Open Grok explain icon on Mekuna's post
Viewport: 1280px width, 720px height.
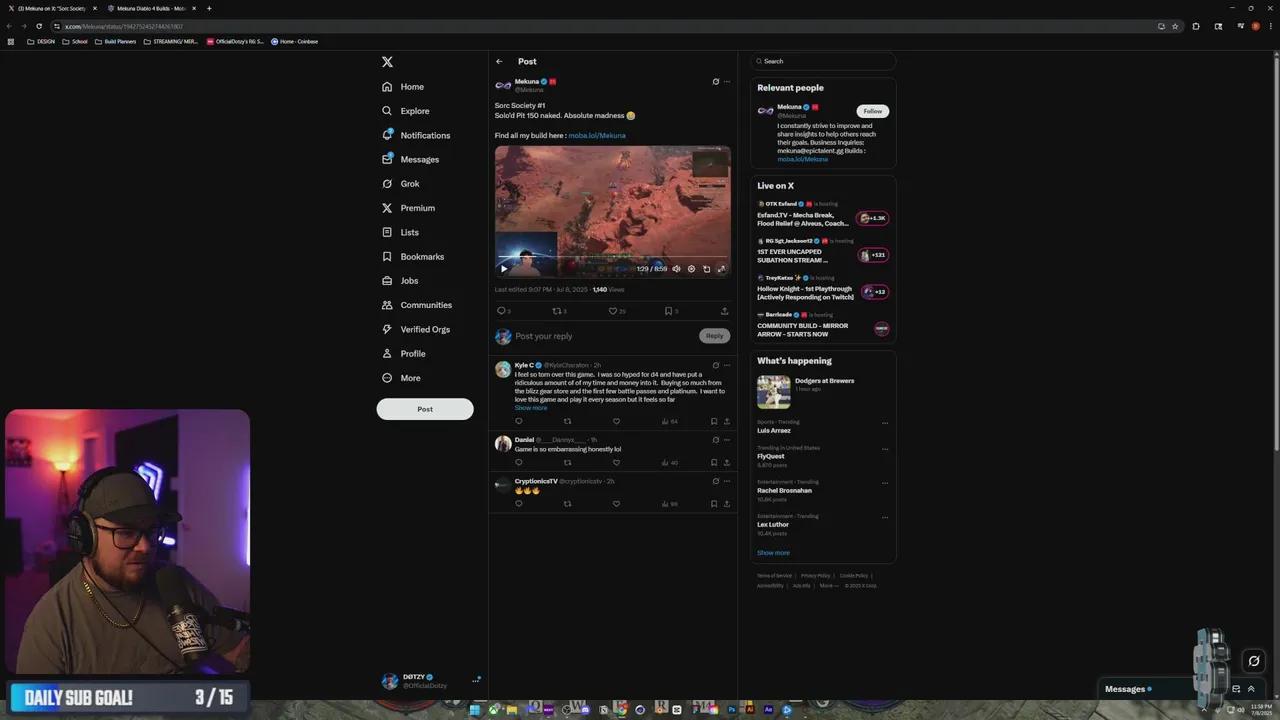pyautogui.click(x=715, y=82)
